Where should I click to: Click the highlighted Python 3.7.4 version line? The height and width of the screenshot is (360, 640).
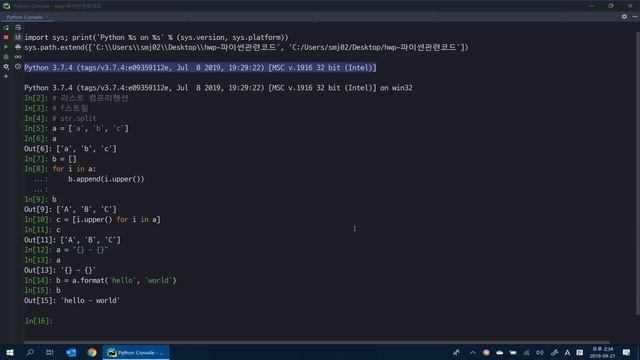200,68
